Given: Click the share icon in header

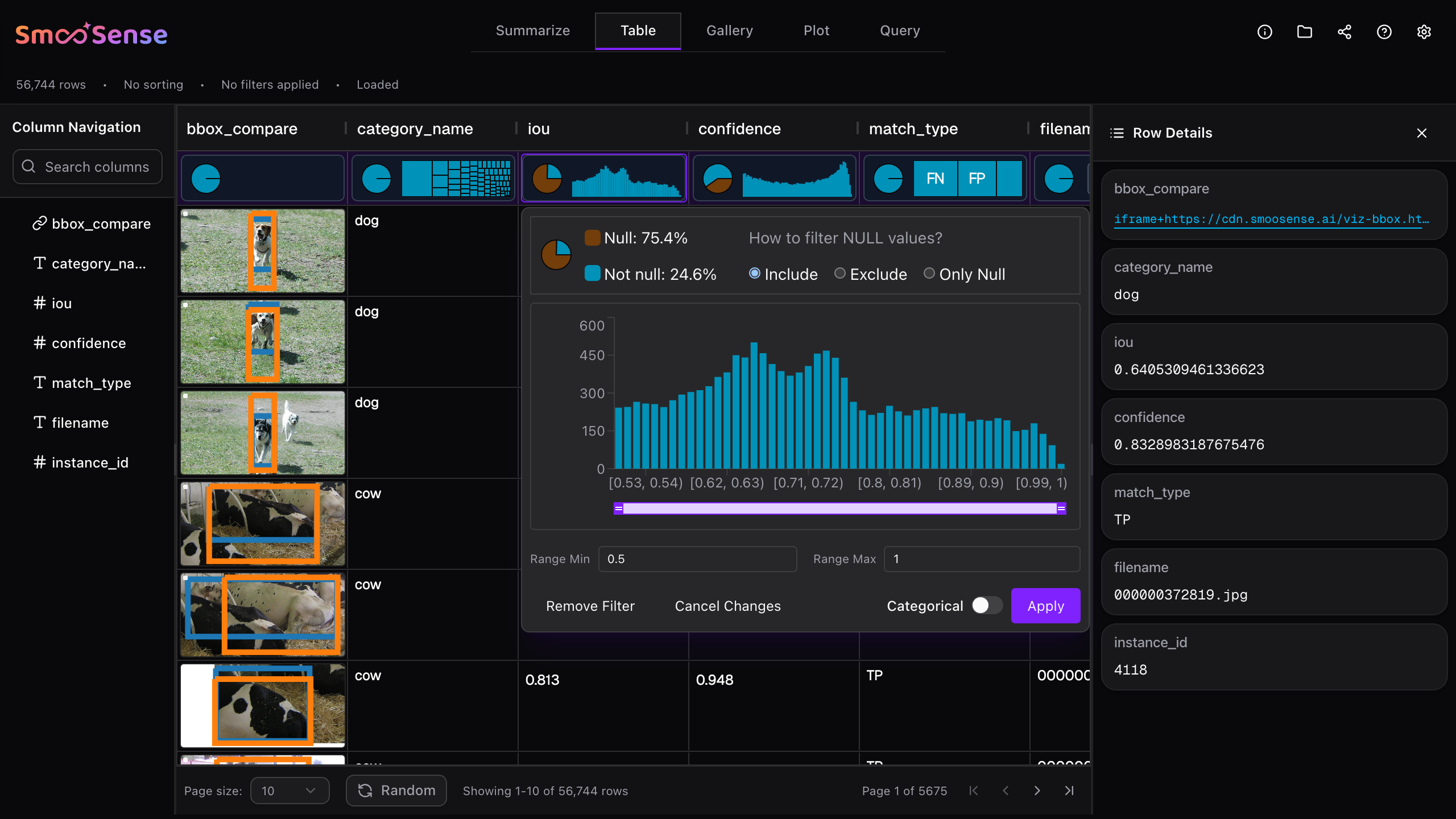Looking at the screenshot, I should point(1344,32).
